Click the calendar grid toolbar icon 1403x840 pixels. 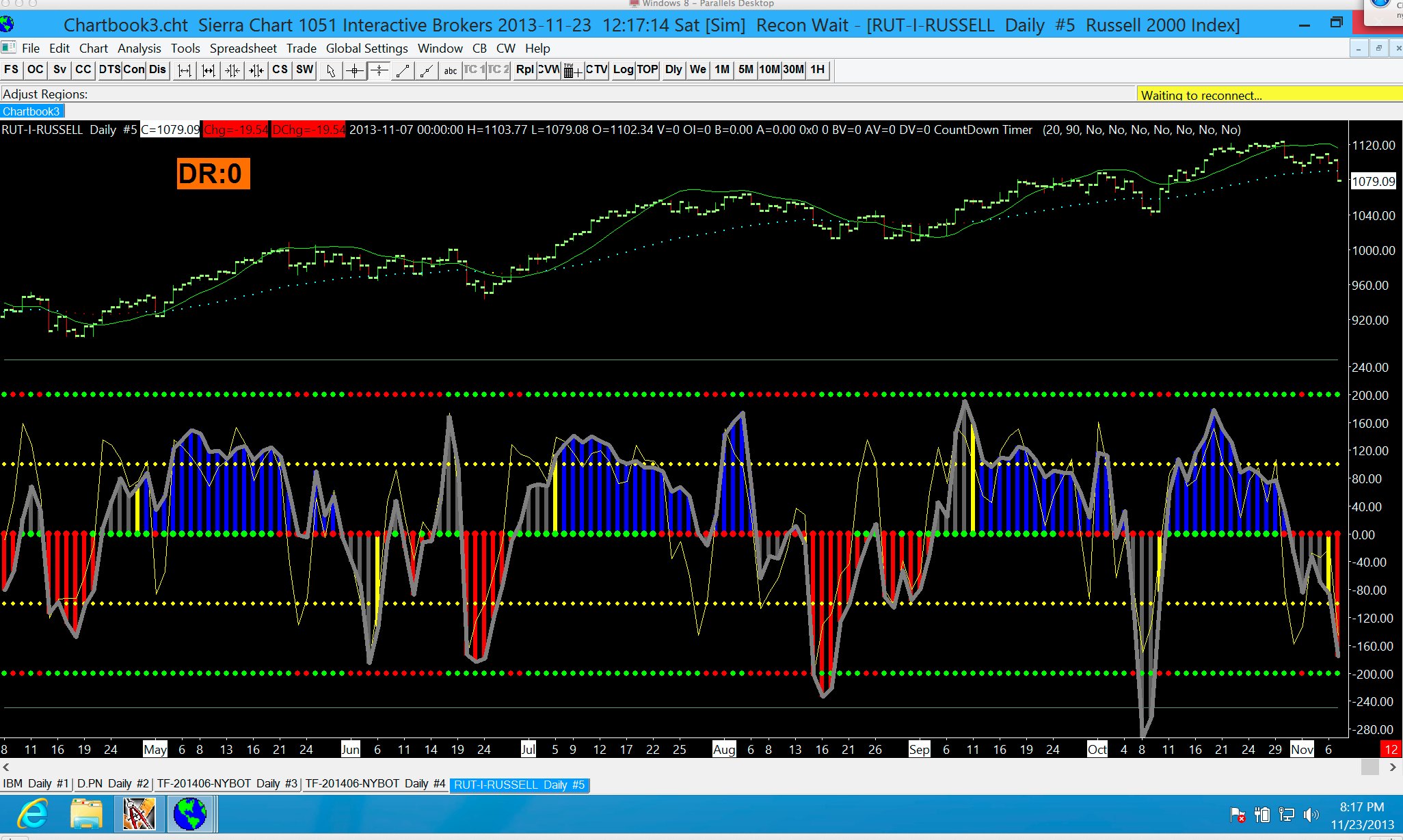572,70
